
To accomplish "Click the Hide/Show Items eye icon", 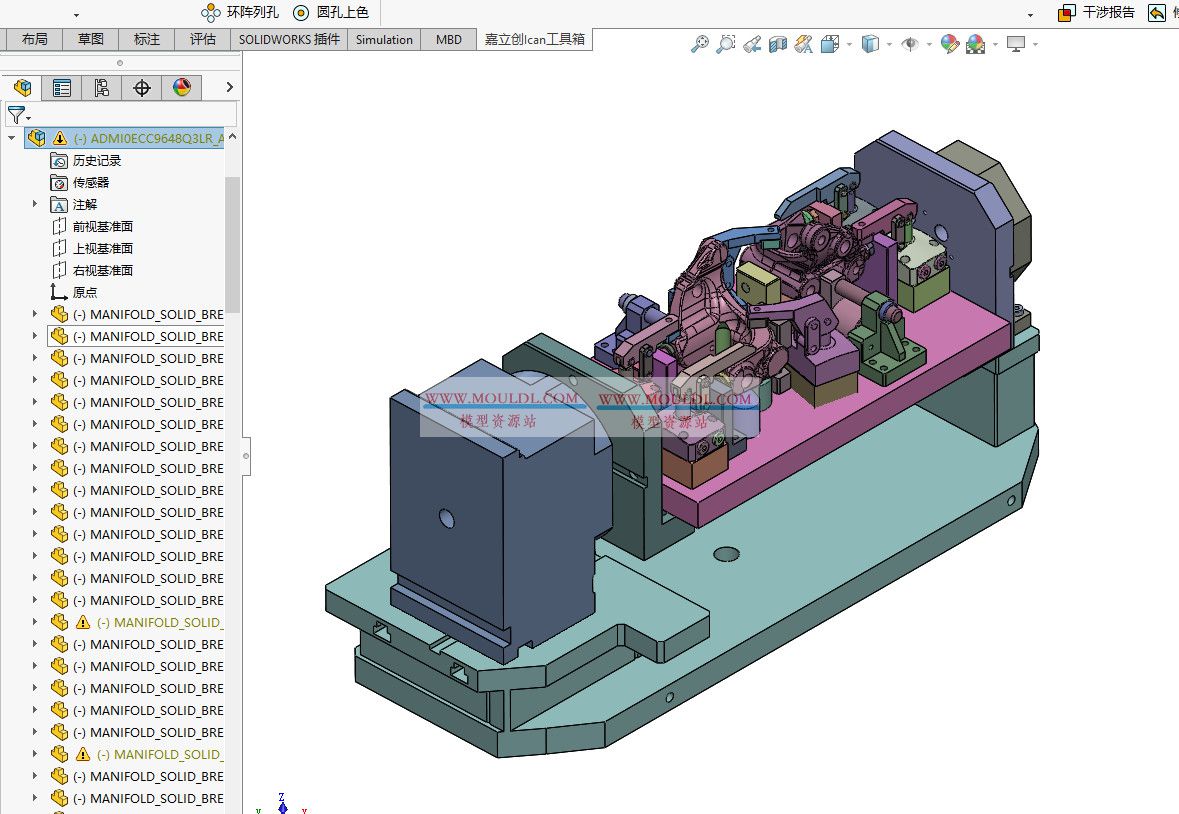I will coord(911,44).
